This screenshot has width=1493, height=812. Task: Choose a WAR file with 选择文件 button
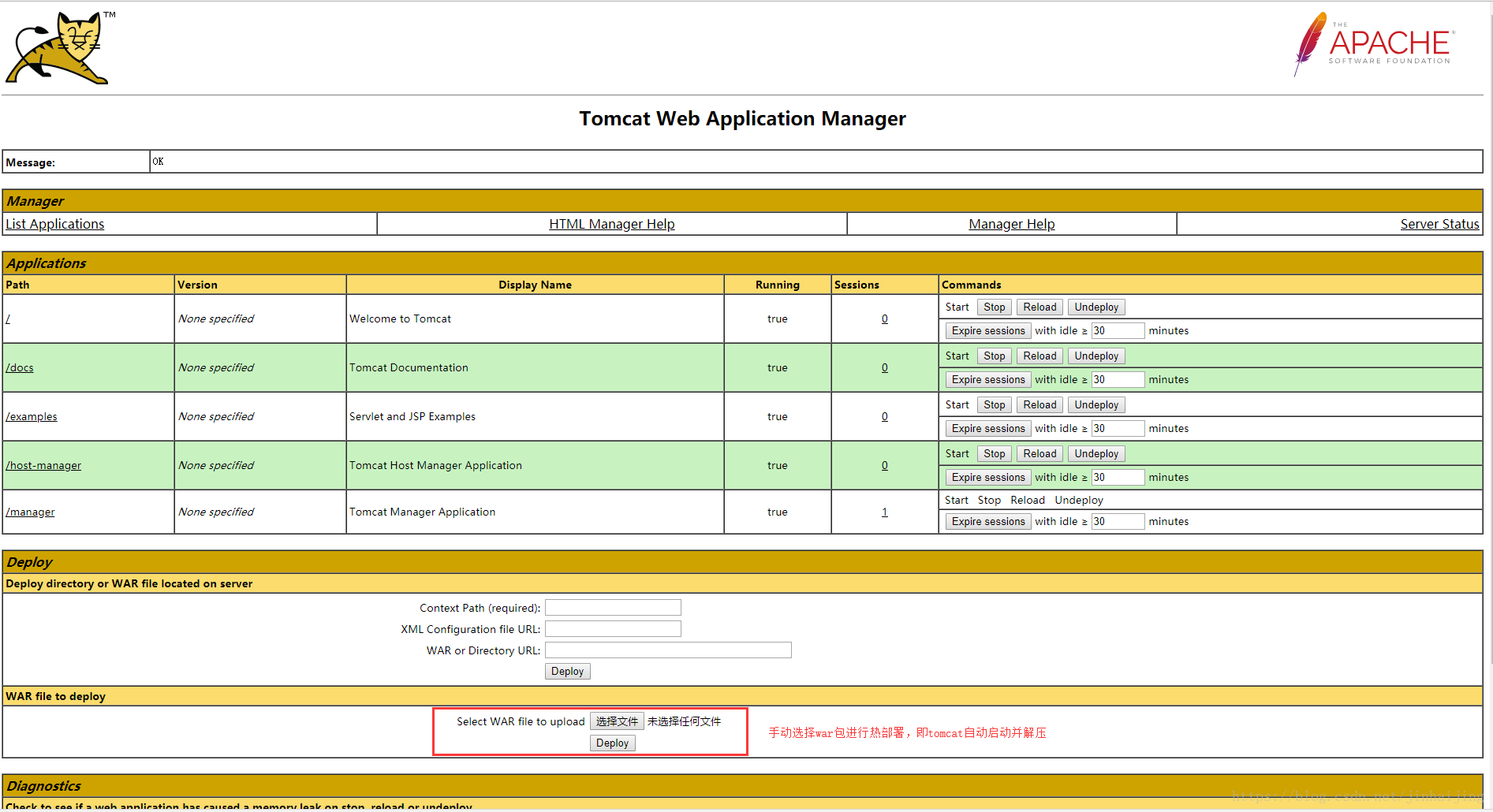tap(617, 722)
